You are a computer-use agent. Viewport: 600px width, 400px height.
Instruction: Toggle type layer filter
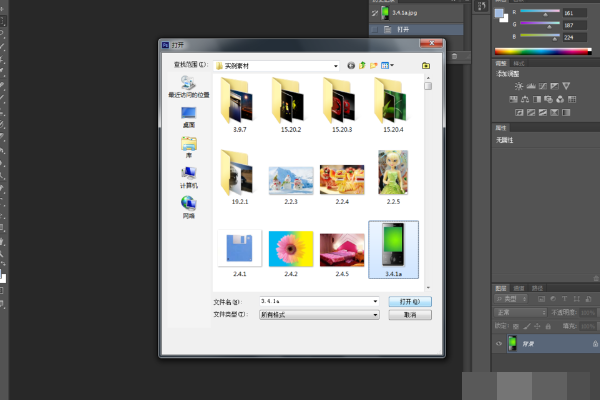click(564, 299)
